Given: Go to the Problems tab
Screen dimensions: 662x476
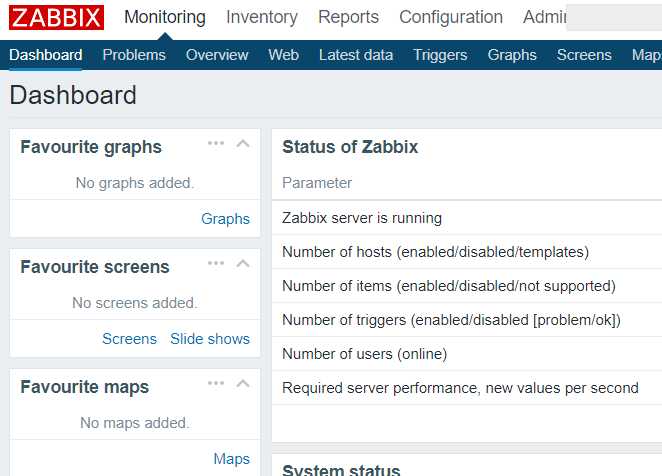Looking at the screenshot, I should click(134, 55).
